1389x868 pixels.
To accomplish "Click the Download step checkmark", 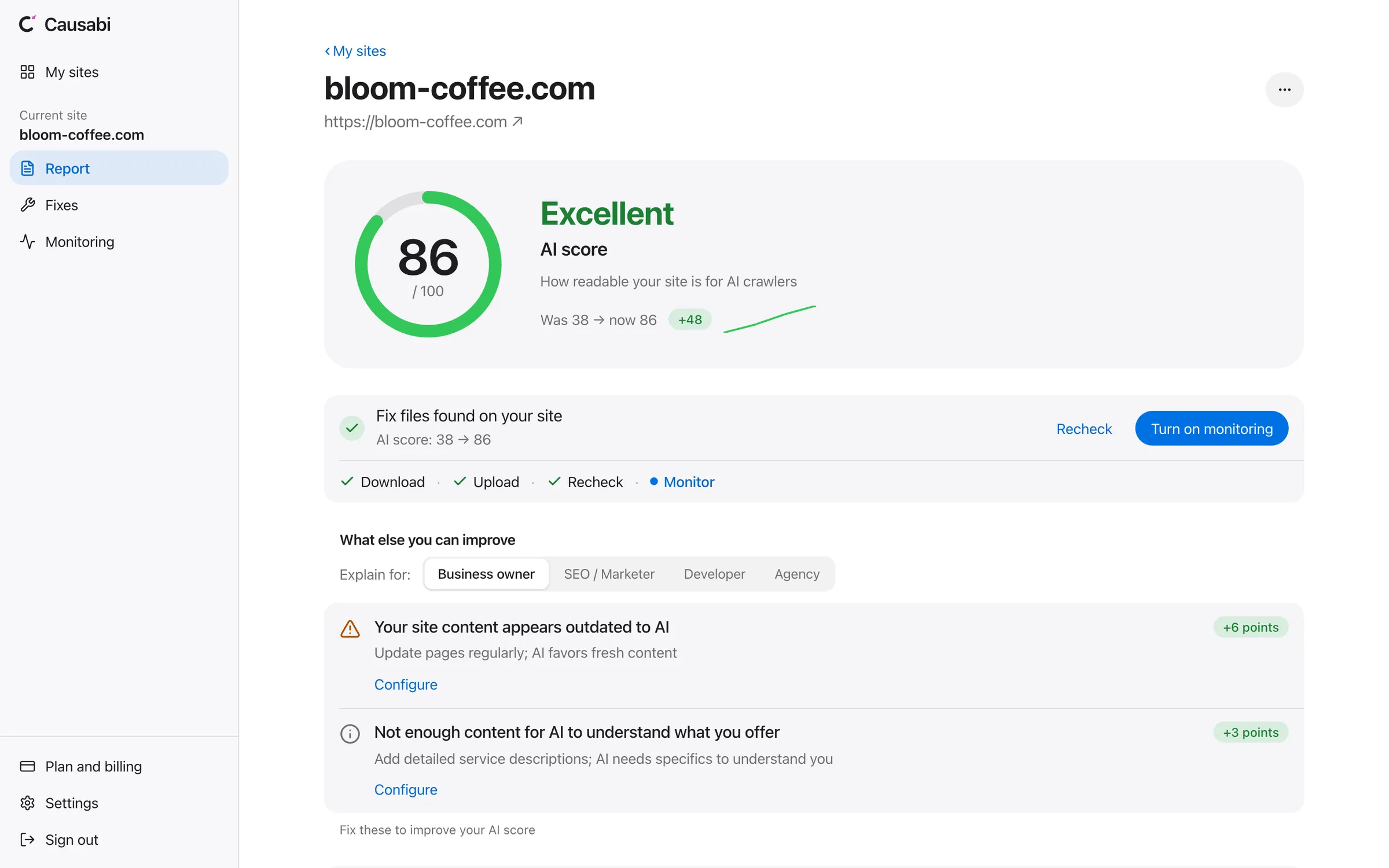I will [347, 481].
